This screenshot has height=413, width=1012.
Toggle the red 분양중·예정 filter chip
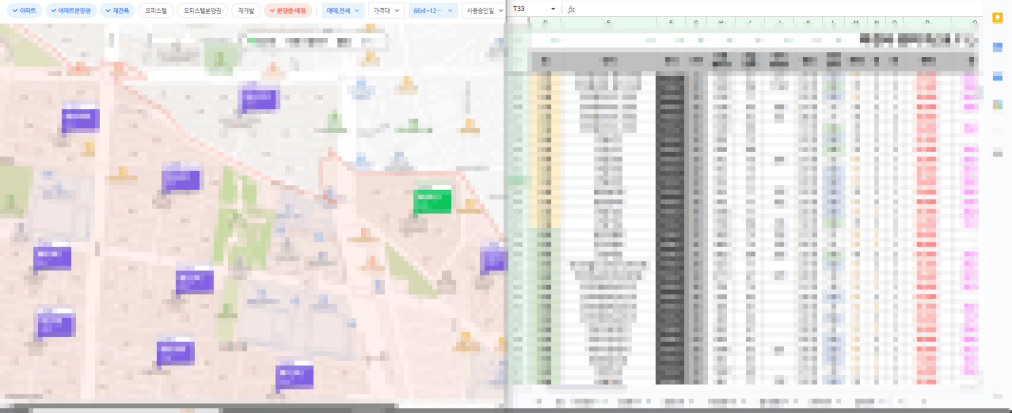tap(288, 10)
